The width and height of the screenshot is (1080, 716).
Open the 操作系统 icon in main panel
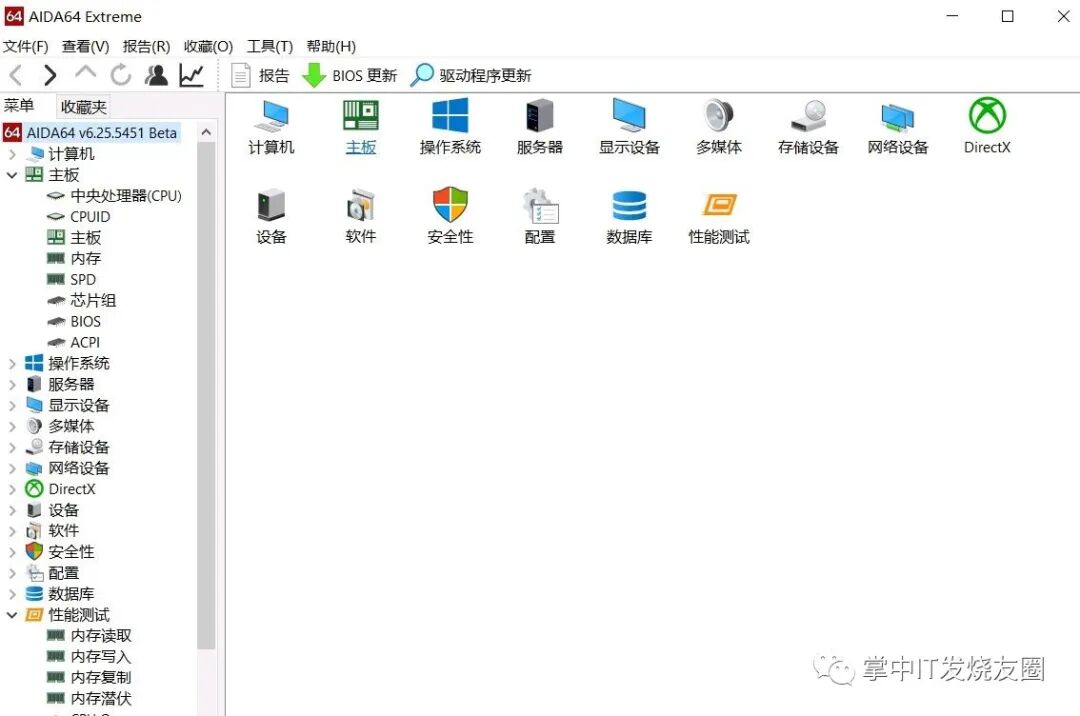(x=449, y=125)
